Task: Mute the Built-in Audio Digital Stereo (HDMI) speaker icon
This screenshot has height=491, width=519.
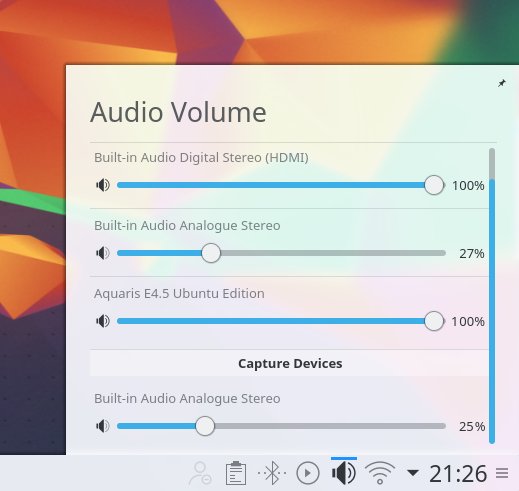Action: pyautogui.click(x=103, y=185)
